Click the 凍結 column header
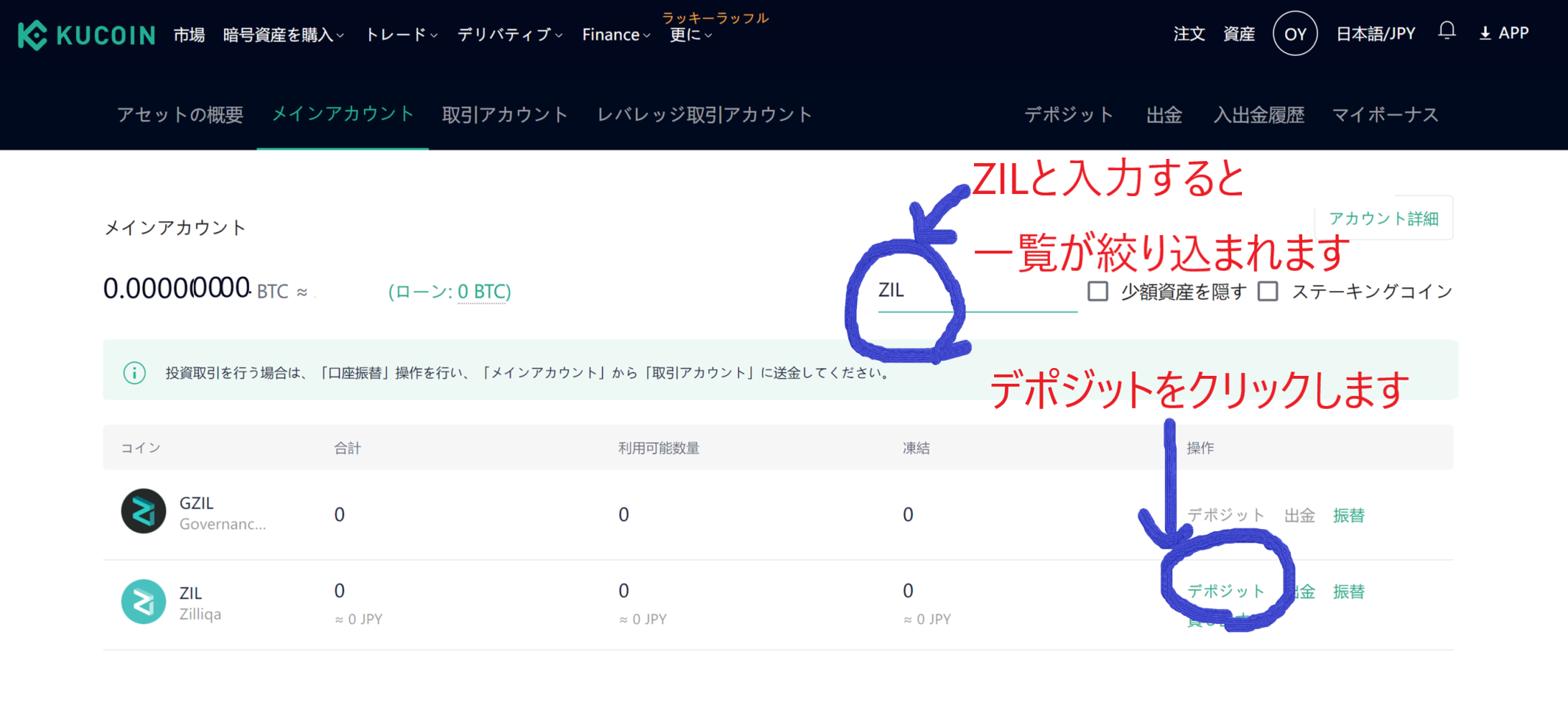The width and height of the screenshot is (1568, 708). [x=916, y=448]
